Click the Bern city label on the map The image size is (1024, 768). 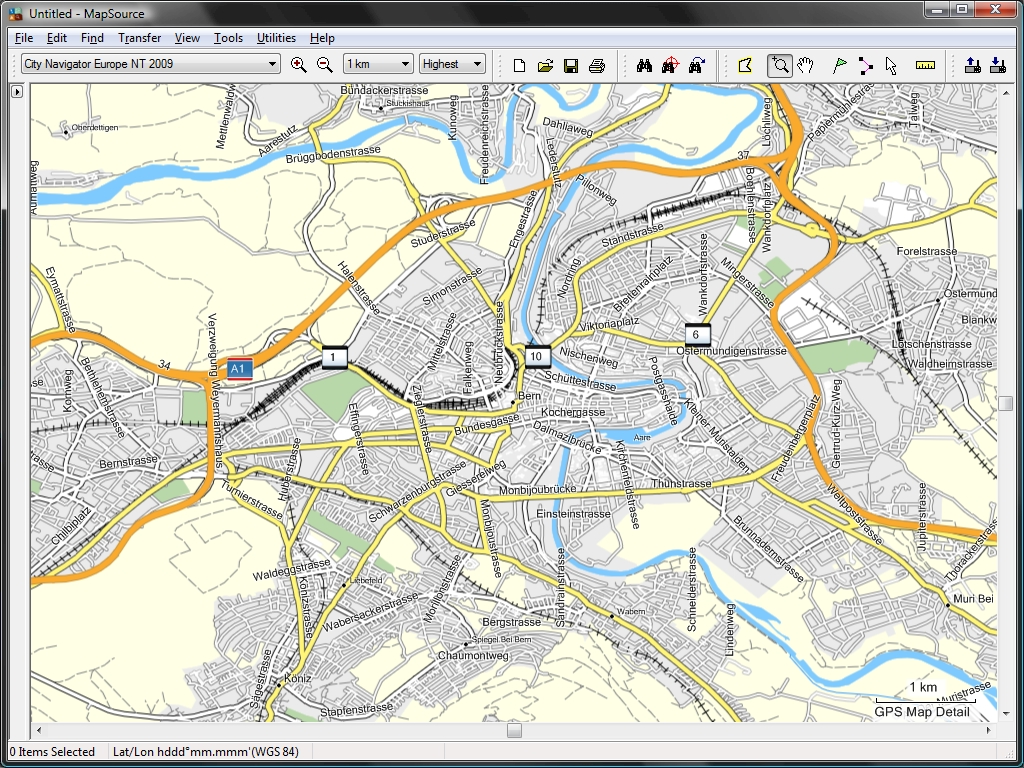tap(529, 396)
